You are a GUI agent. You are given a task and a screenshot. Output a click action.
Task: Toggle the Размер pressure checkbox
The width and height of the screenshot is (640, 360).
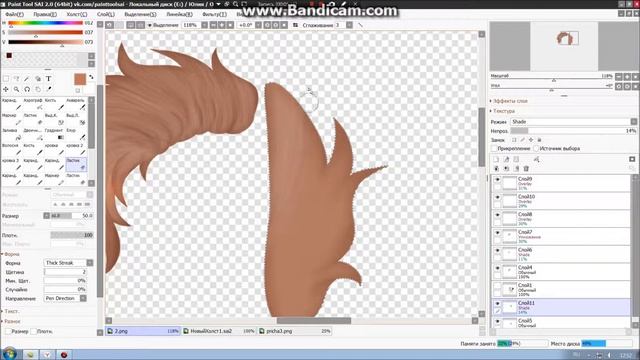(8, 331)
